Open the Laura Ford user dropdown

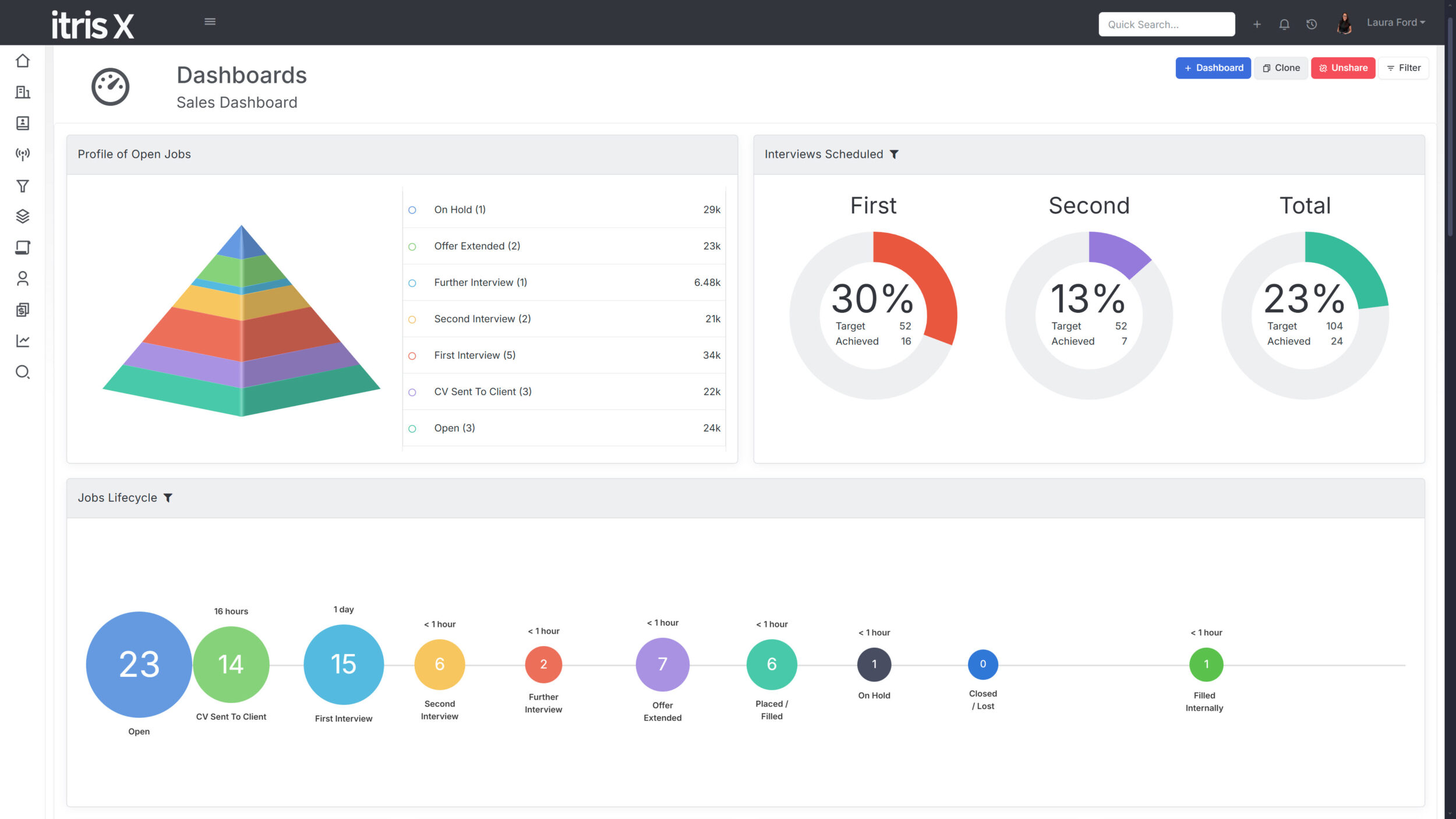tap(1395, 23)
